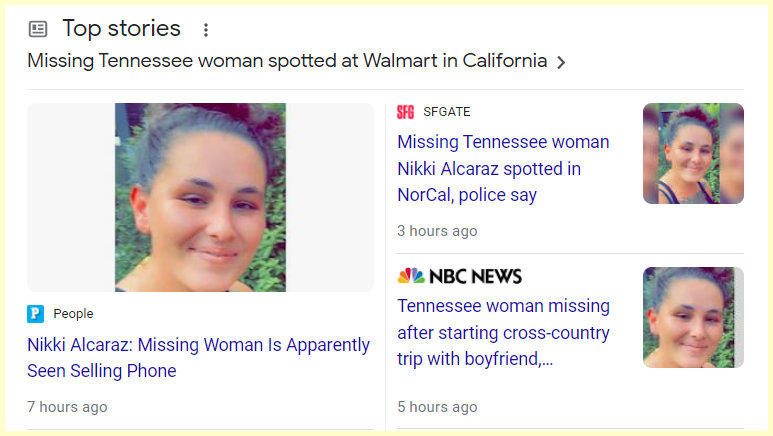Click the '3 hours ago' timestamp

pyautogui.click(x=437, y=231)
